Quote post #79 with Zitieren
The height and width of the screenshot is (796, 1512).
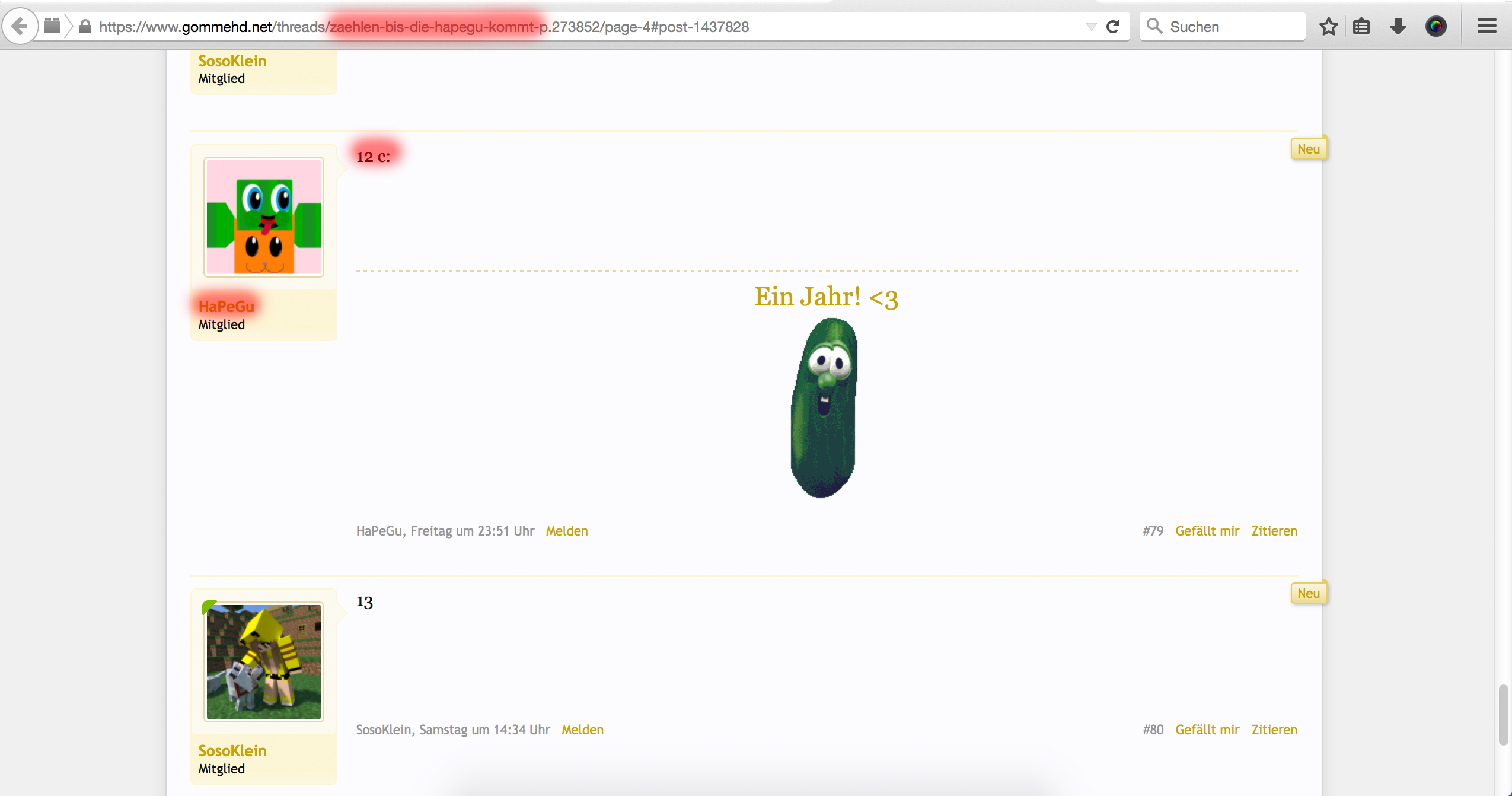[x=1274, y=531]
